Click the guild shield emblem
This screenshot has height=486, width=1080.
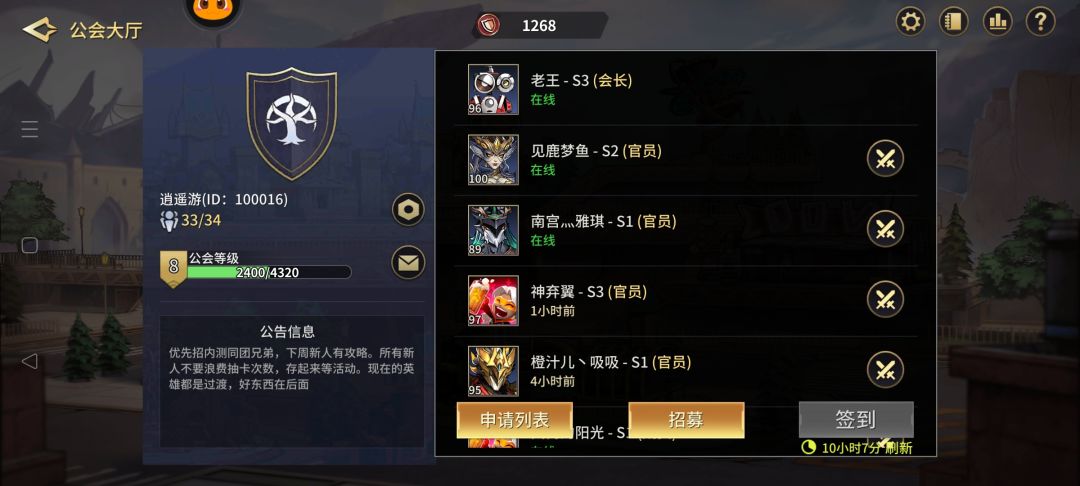coord(291,123)
